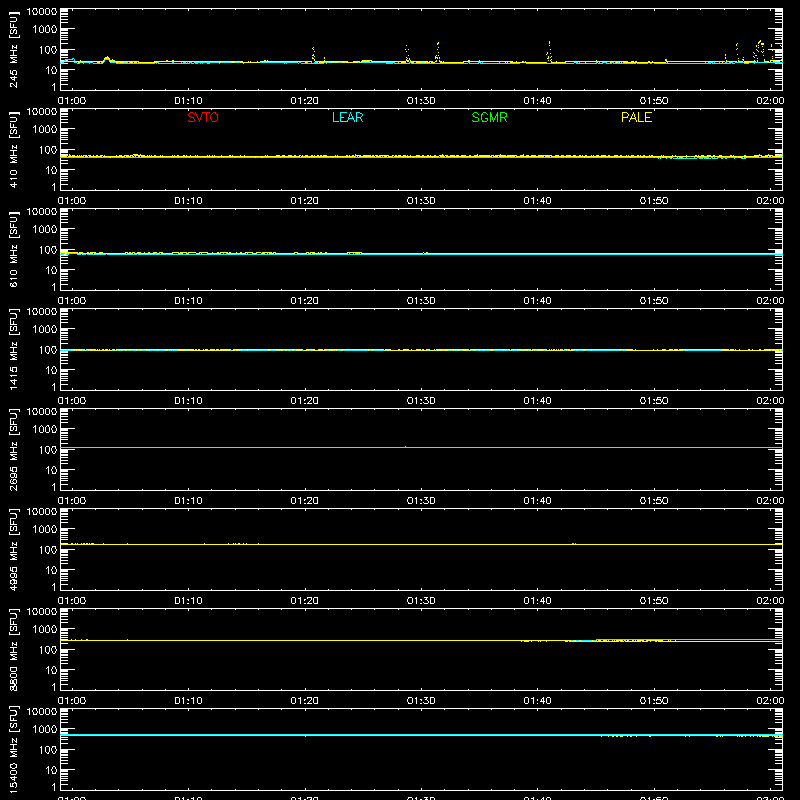Click the 10000 tick on 4995 MHz axis
This screenshot has width=800, height=800.
[x=42, y=512]
